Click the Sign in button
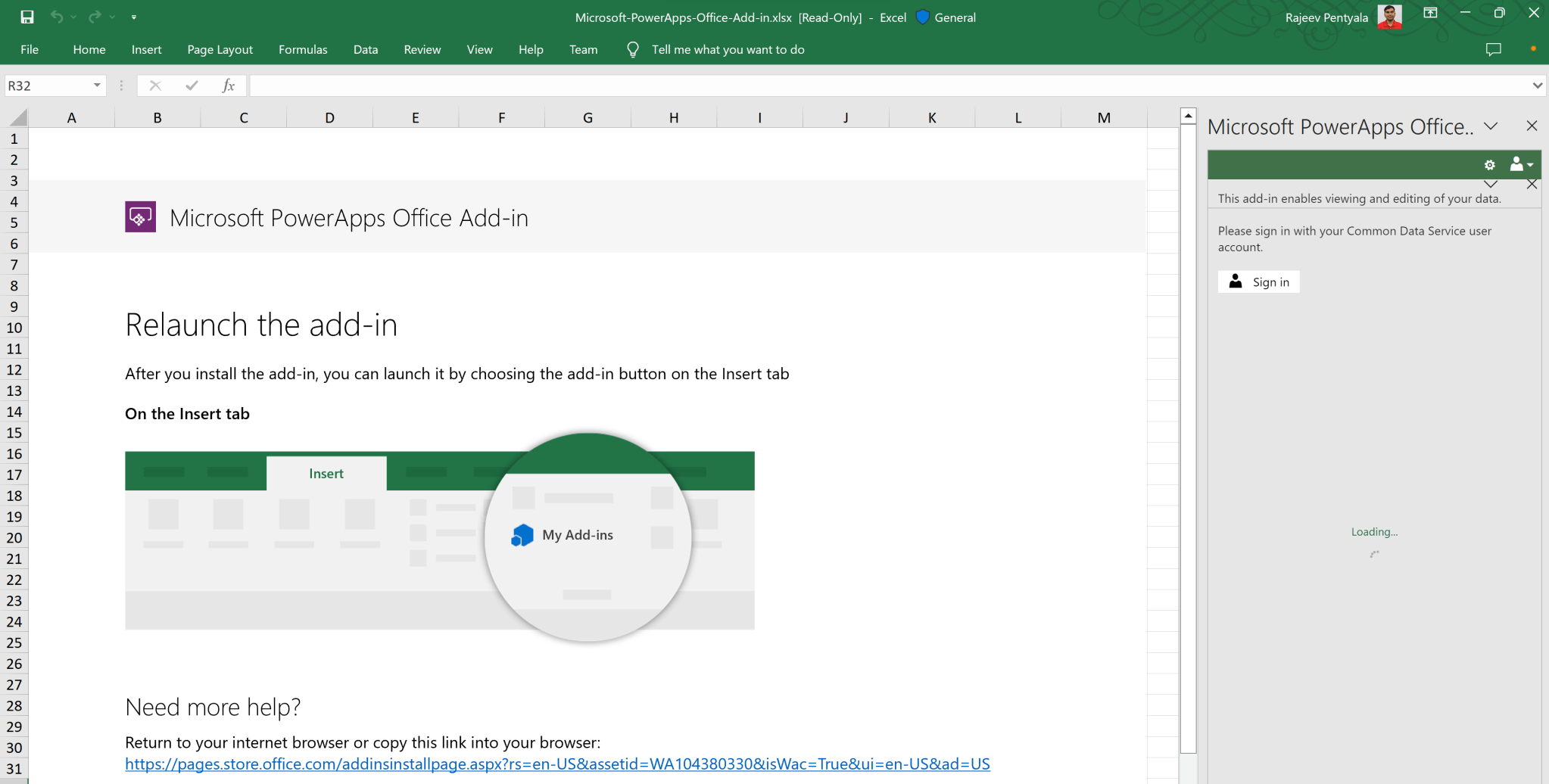 (1258, 282)
